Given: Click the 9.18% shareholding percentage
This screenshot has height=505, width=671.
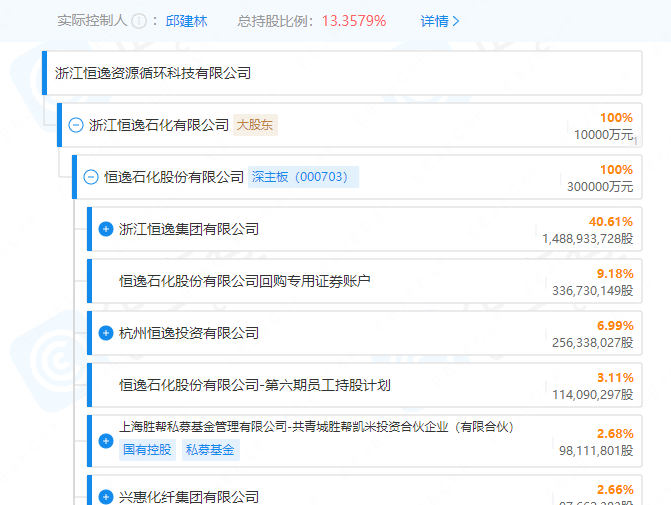Looking at the screenshot, I should 615,274.
